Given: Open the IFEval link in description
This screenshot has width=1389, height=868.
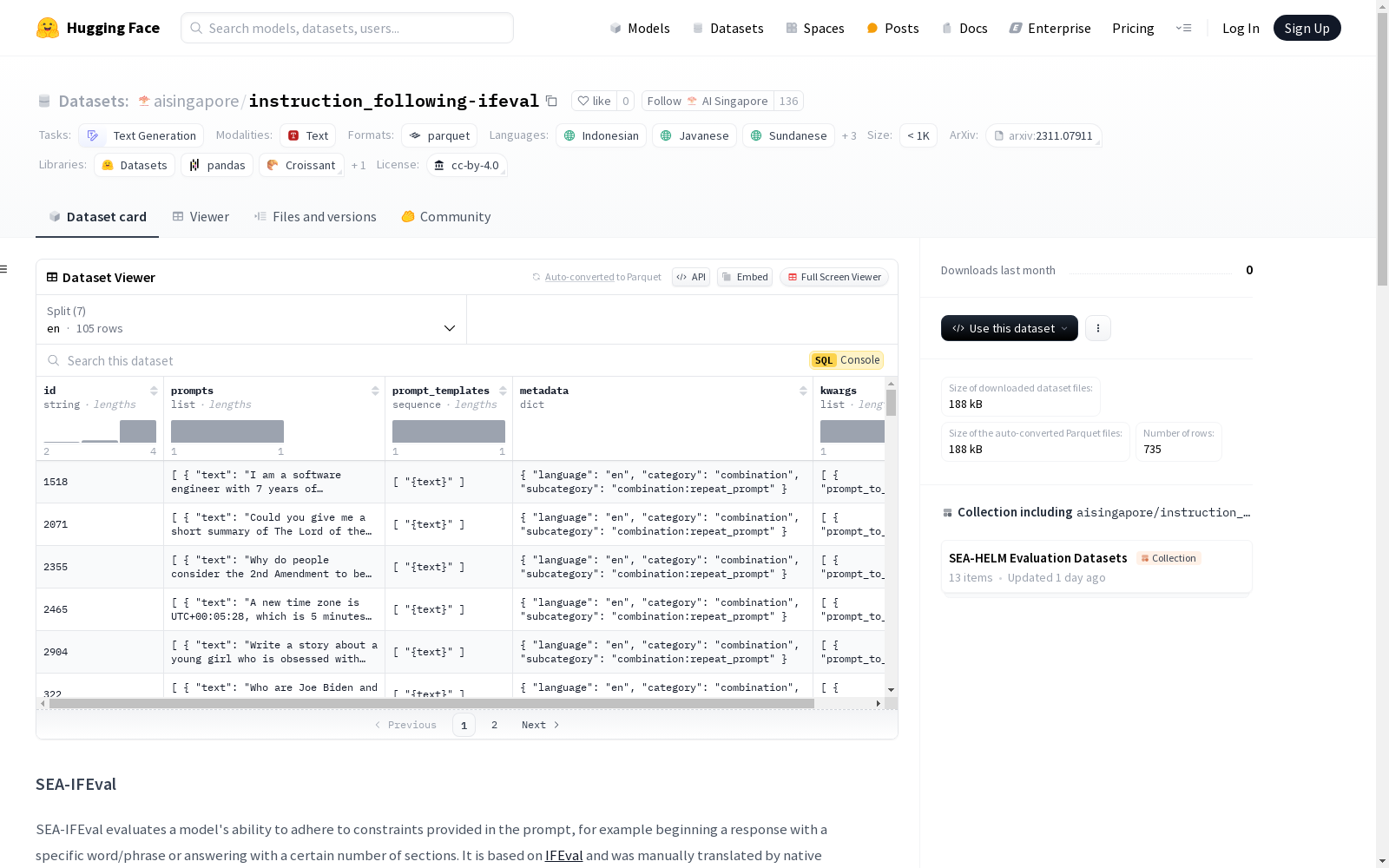Looking at the screenshot, I should pyautogui.click(x=563, y=855).
